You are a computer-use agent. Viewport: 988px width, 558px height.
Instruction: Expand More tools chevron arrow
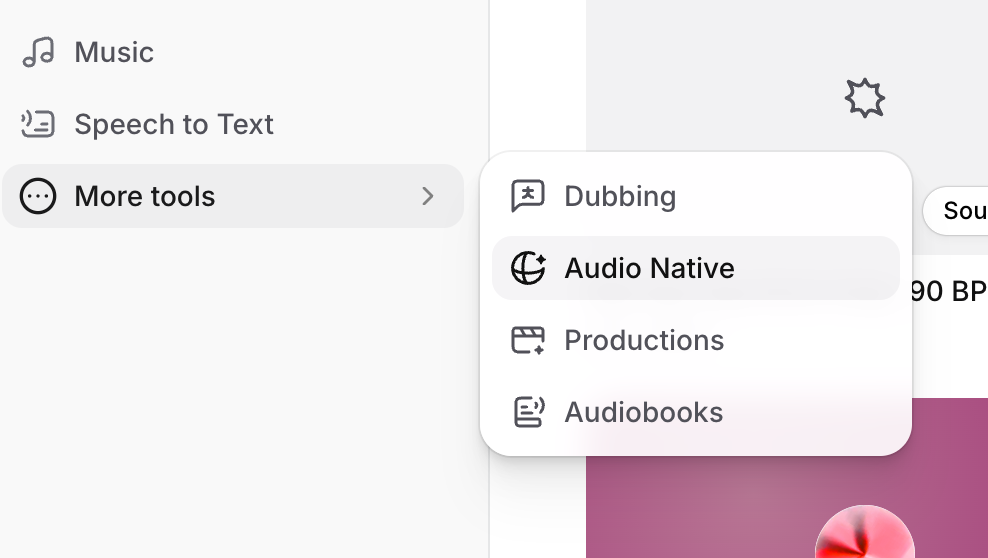[x=428, y=196]
